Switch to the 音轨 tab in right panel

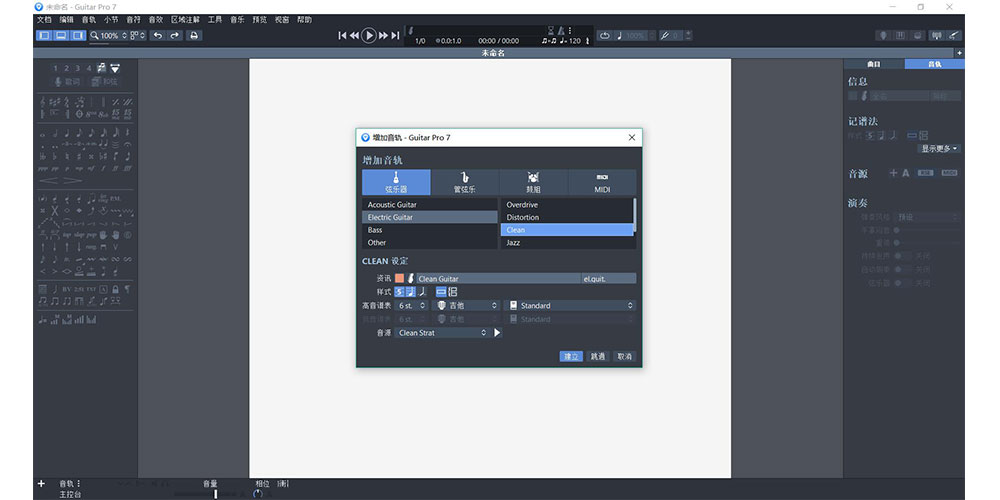click(x=934, y=64)
